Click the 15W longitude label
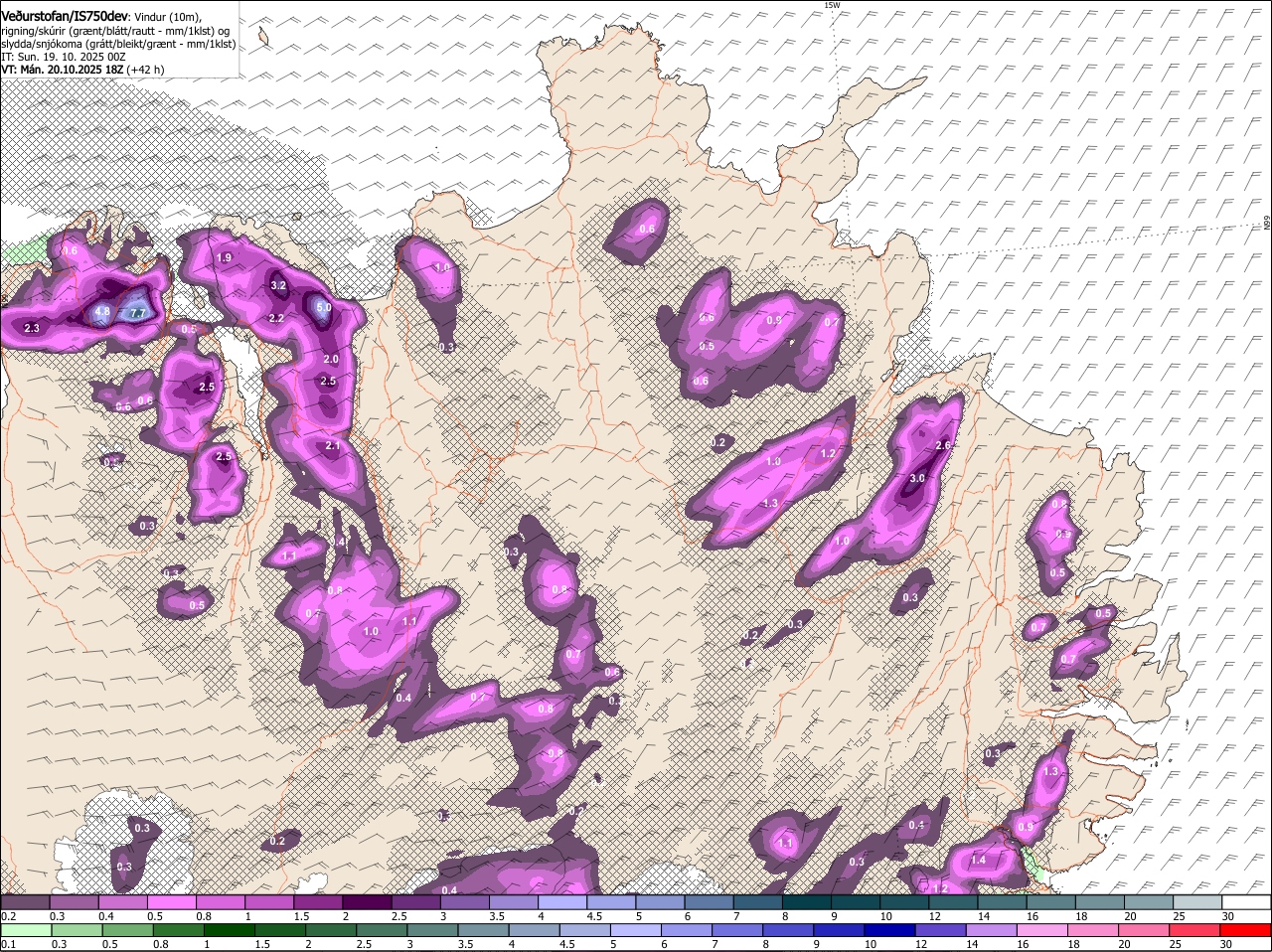The width and height of the screenshot is (1272, 952). 832,5
